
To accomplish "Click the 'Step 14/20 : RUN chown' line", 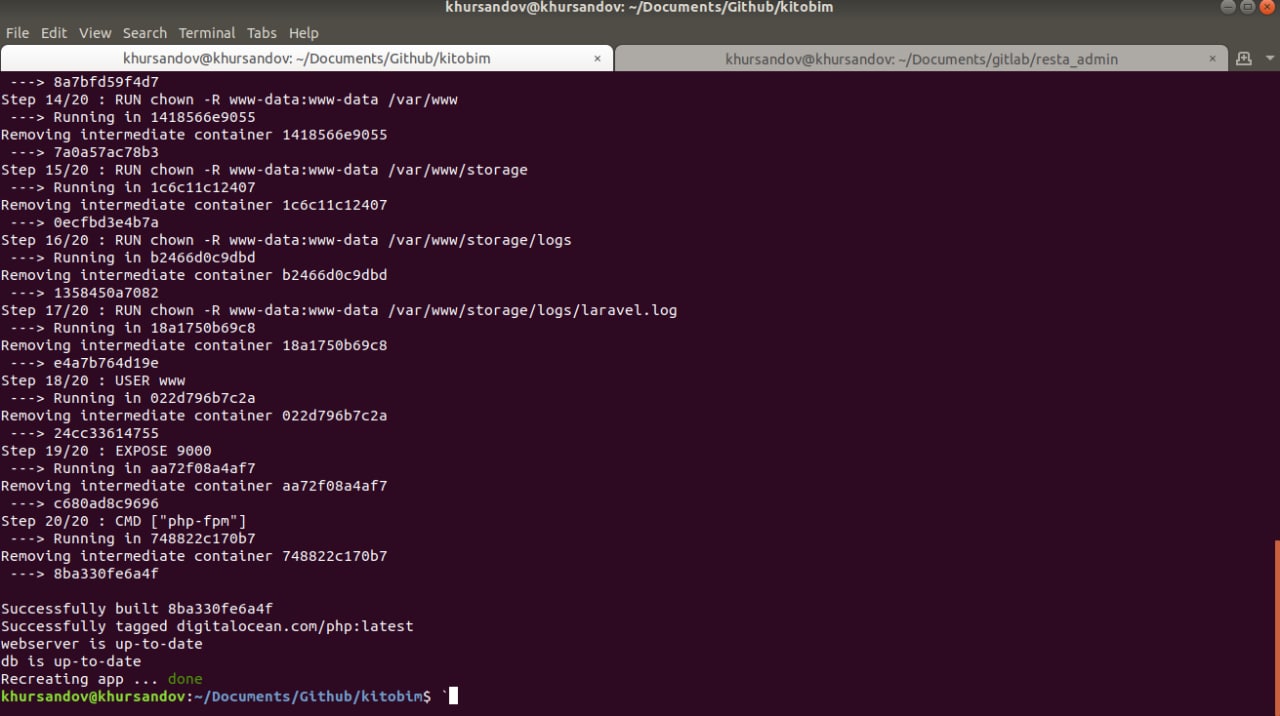I will pyautogui.click(x=229, y=100).
